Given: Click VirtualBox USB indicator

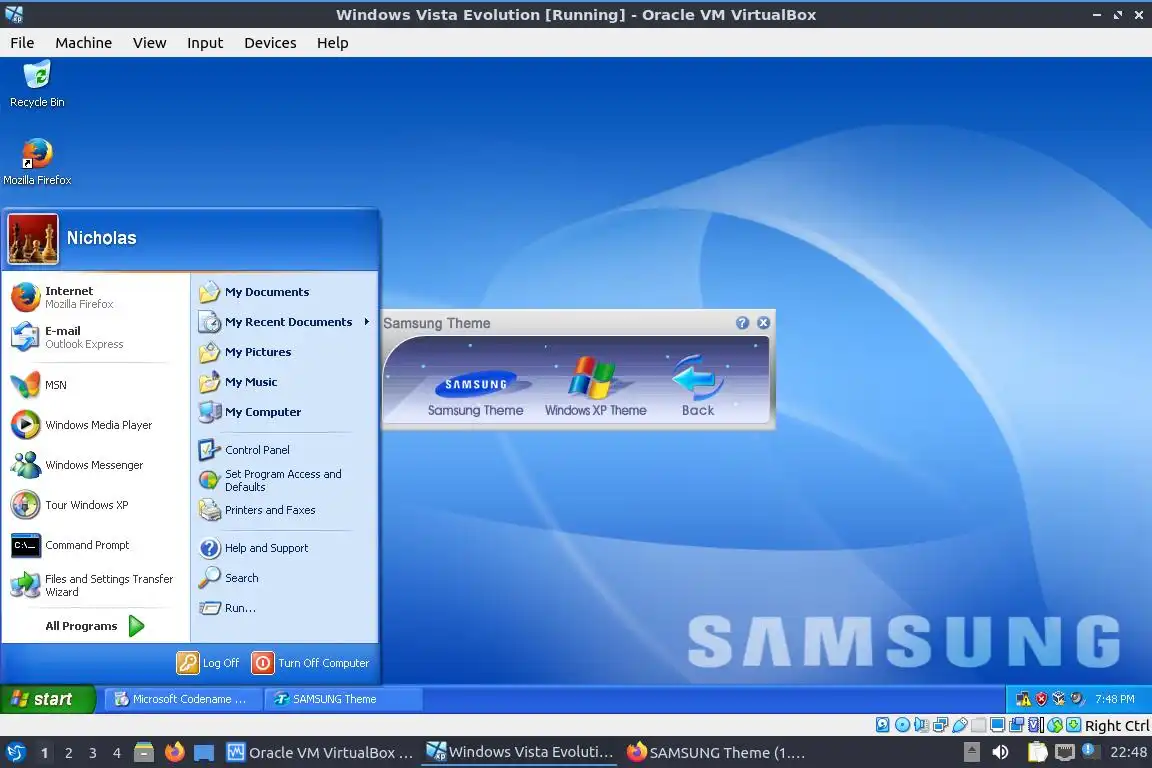Looking at the screenshot, I should pos(960,725).
